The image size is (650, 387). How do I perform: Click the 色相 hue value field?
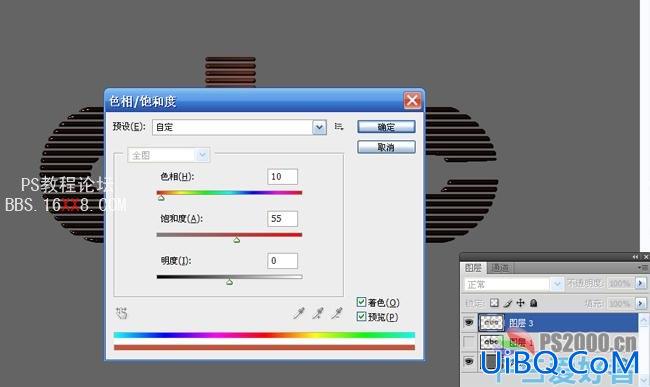tap(282, 177)
